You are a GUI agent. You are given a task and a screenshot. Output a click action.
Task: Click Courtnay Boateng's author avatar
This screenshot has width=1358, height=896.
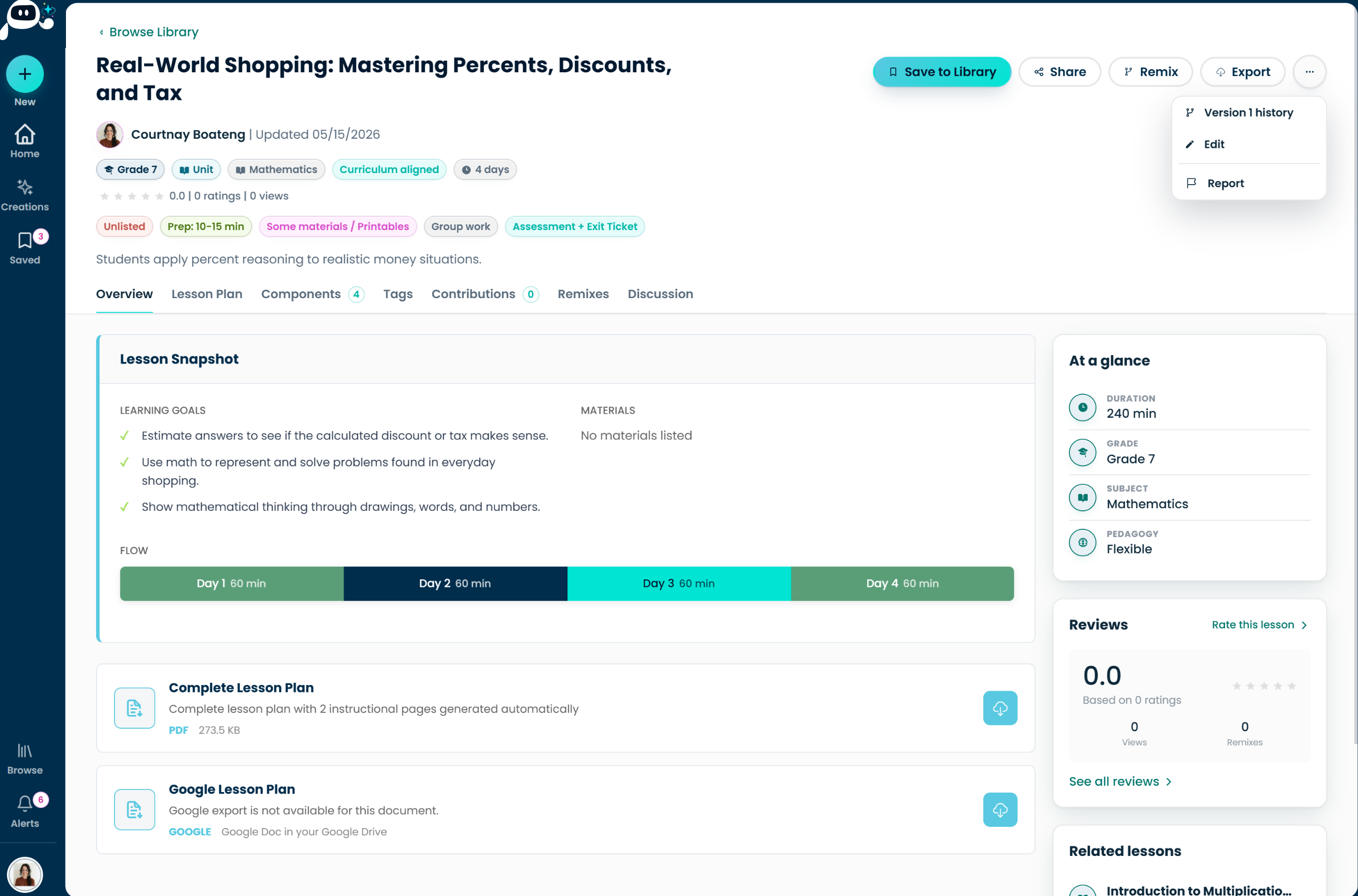click(x=109, y=134)
